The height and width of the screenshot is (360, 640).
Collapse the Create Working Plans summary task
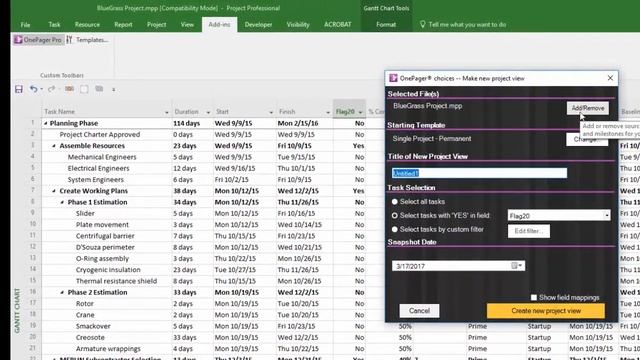(54, 191)
